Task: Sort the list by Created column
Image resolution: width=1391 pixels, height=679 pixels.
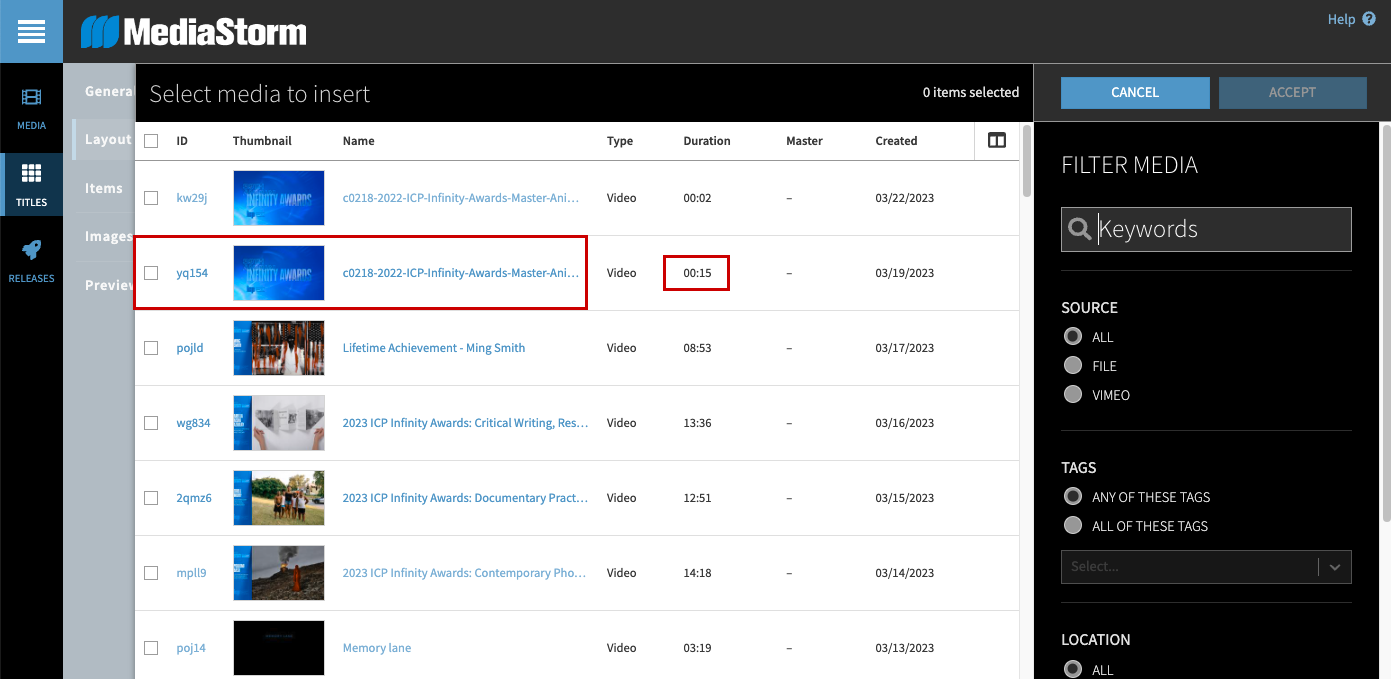Action: tap(896, 141)
